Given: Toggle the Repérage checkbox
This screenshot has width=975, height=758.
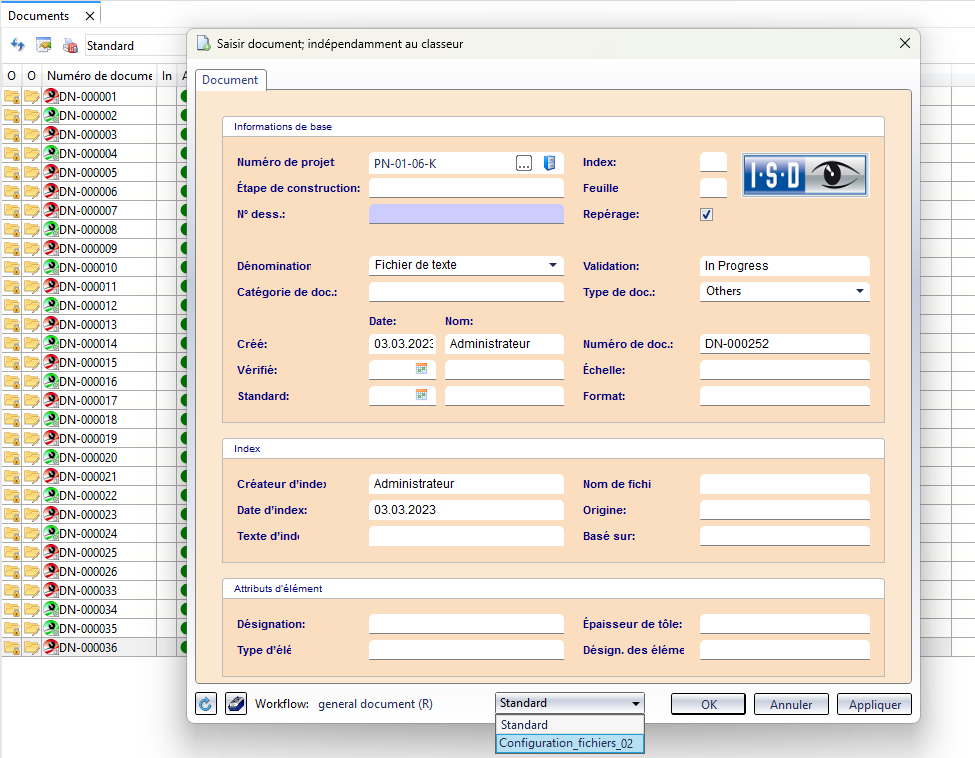Looking at the screenshot, I should 706,215.
